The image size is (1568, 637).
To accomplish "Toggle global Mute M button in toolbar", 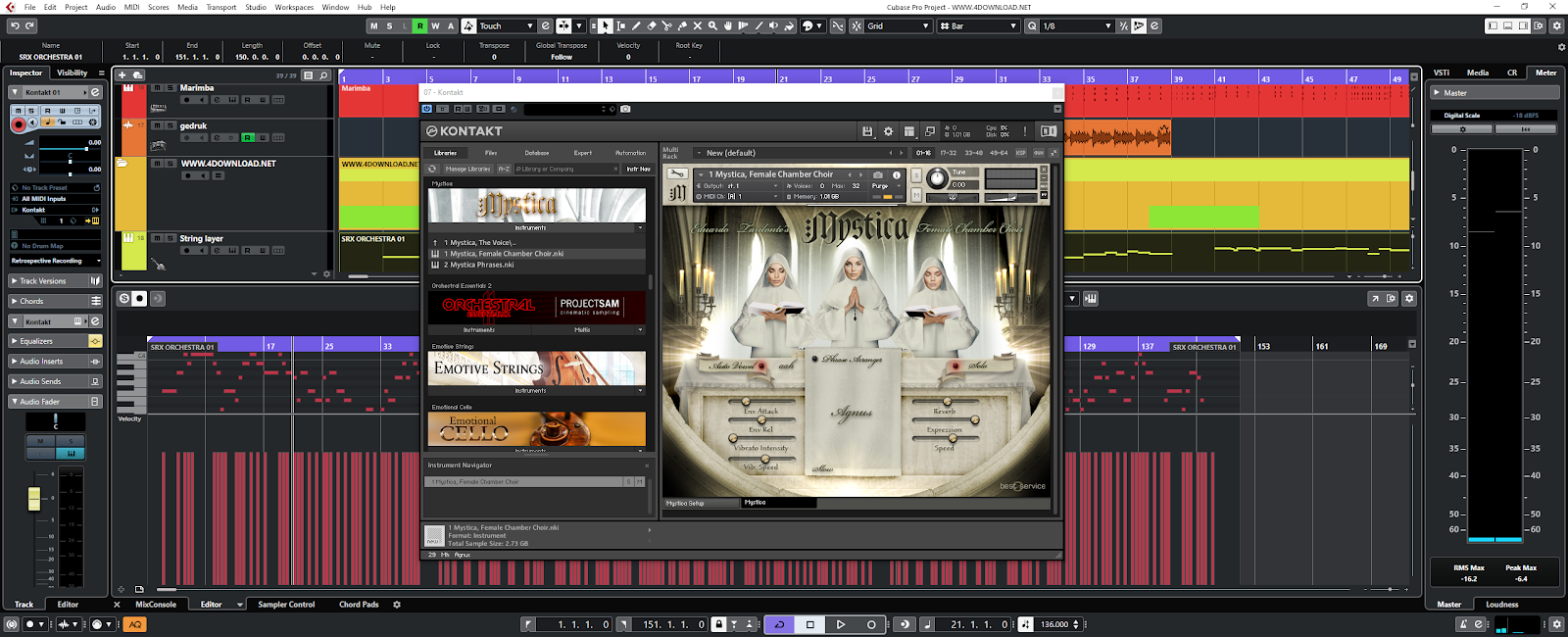I will point(374,26).
